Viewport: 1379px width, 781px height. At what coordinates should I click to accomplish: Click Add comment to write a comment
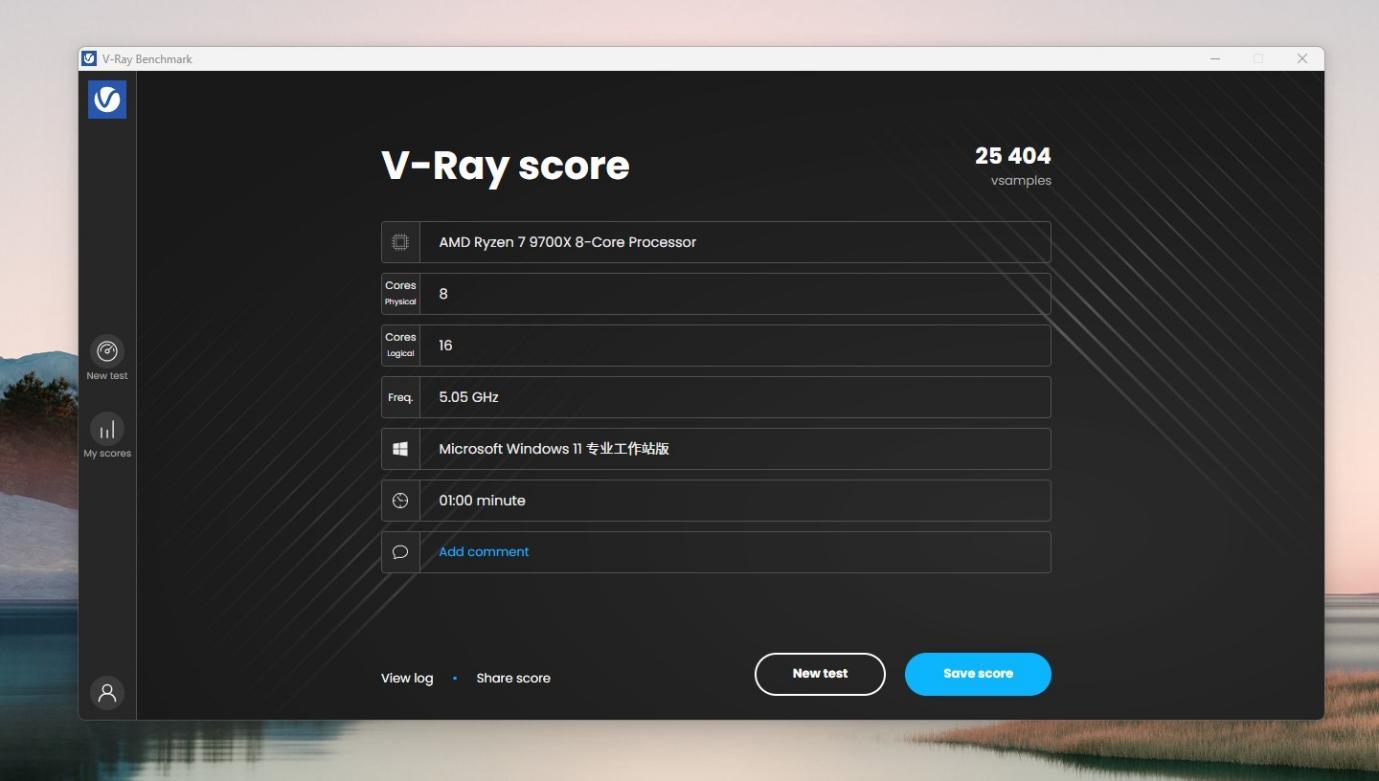click(x=484, y=552)
